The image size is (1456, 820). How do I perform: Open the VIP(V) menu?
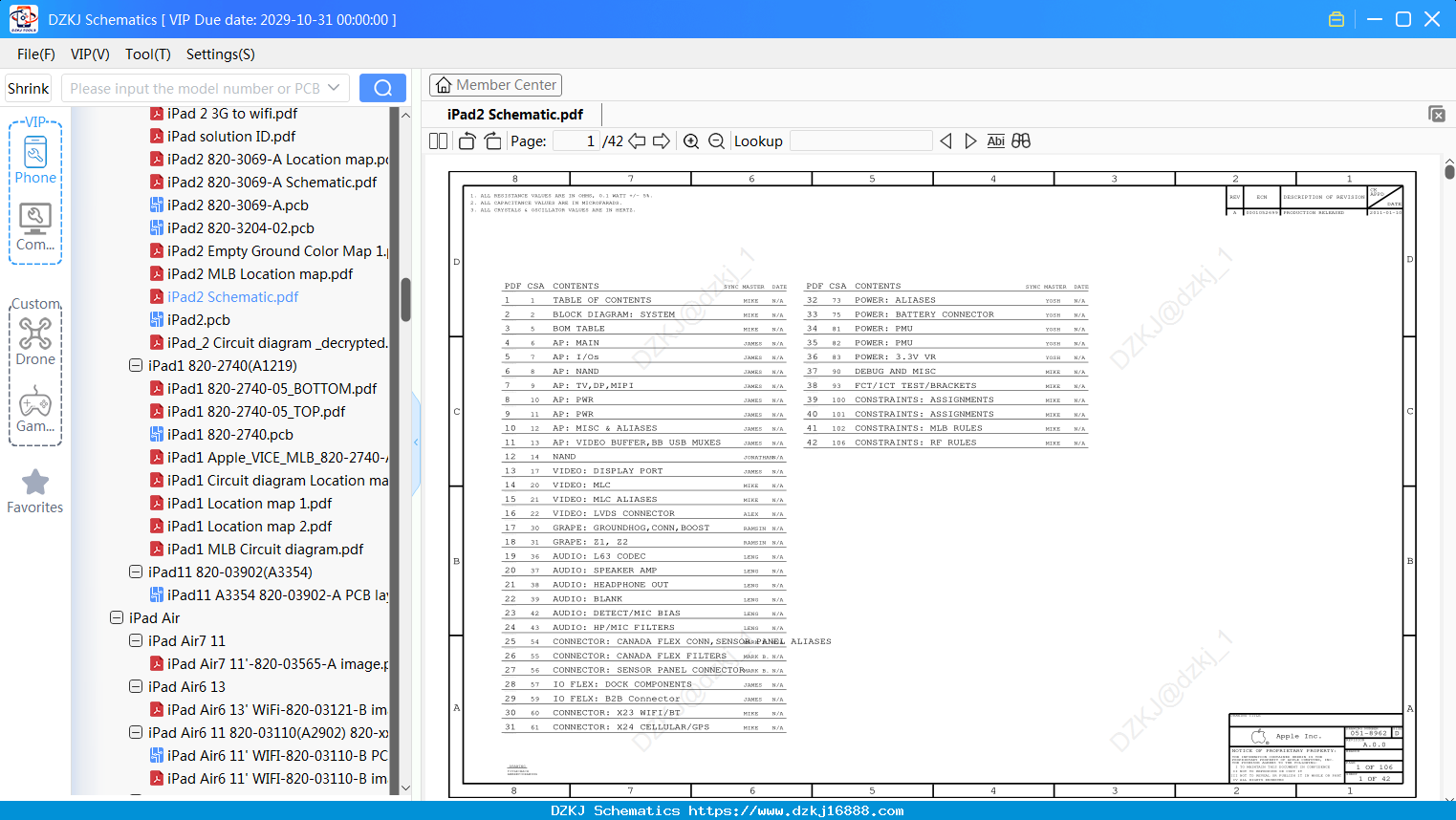(90, 54)
